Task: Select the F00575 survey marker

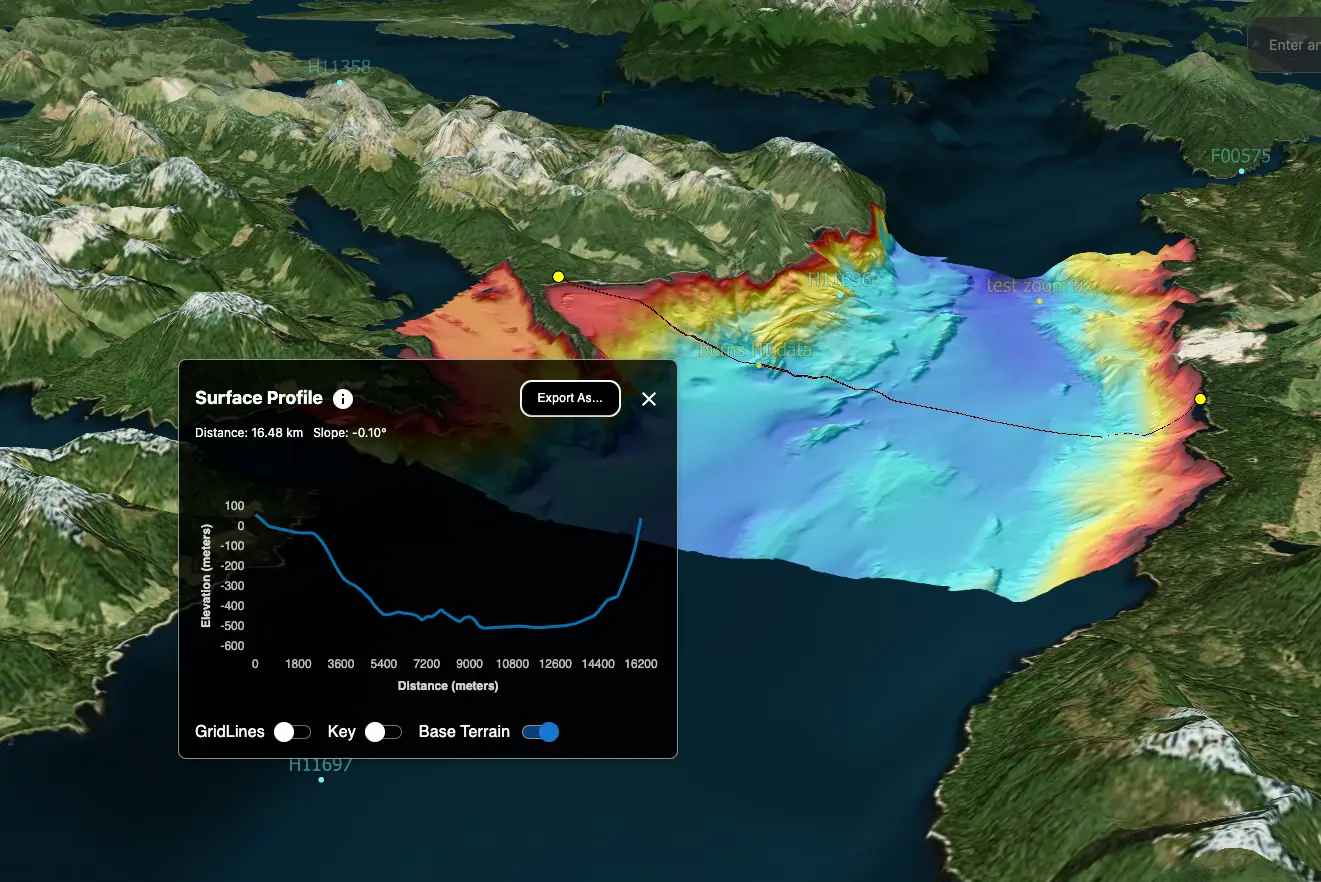Action: pyautogui.click(x=1241, y=171)
